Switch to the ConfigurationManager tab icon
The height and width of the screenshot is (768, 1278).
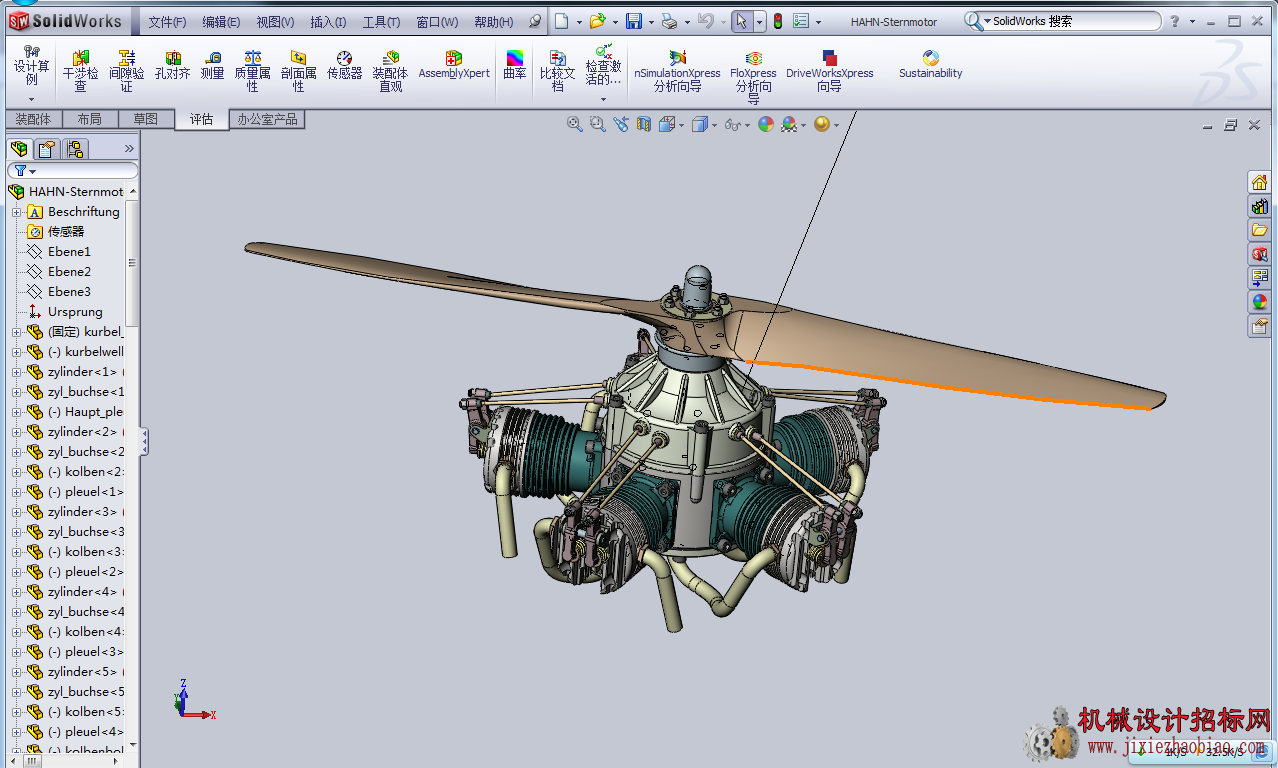75,149
